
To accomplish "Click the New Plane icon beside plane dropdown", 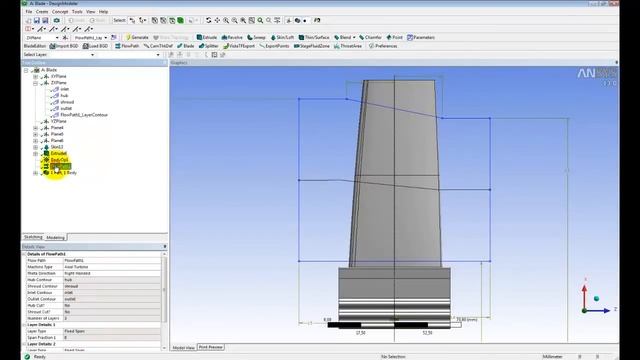I will click(65, 38).
